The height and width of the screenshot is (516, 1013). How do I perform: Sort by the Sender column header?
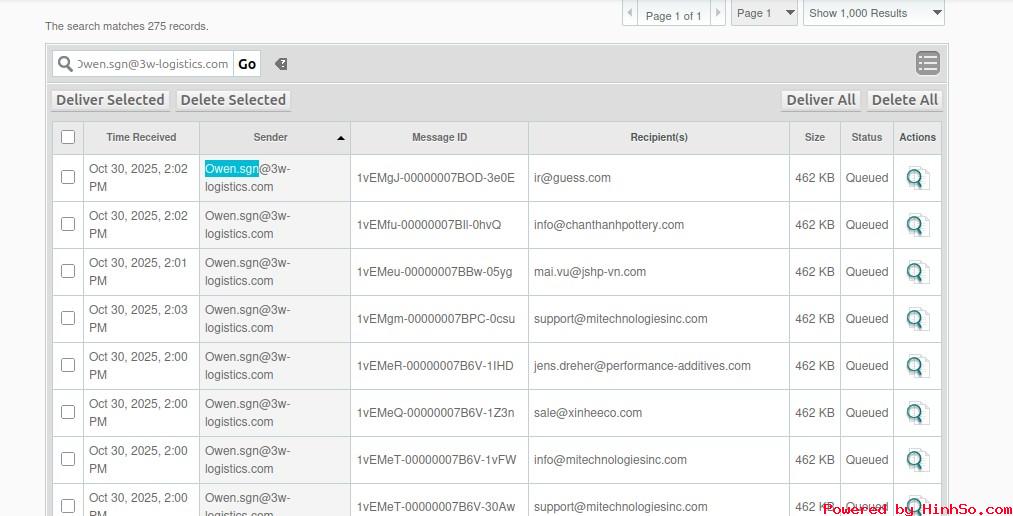tap(271, 137)
